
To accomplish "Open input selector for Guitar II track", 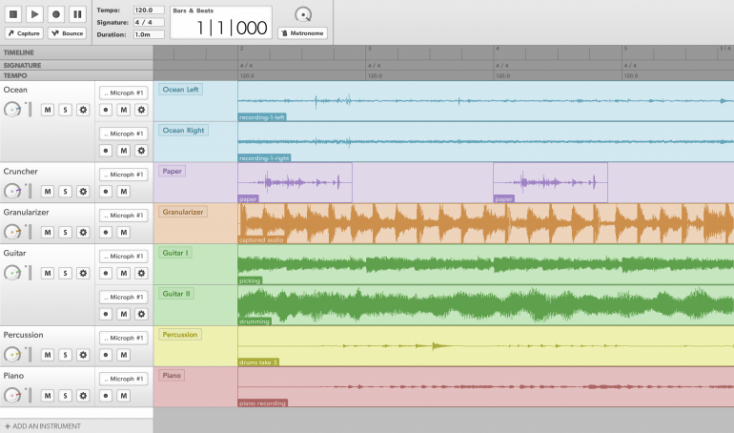I will [124, 297].
